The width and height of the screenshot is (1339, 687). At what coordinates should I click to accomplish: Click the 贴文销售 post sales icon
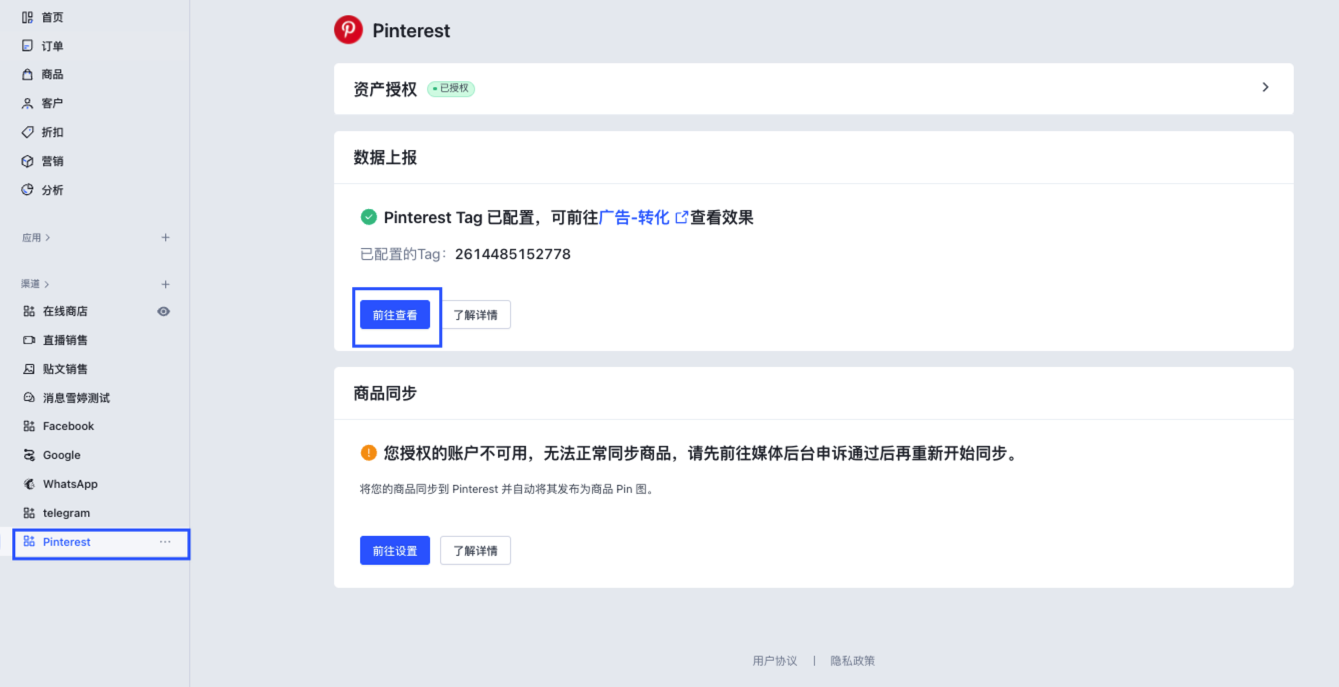[x=29, y=369]
